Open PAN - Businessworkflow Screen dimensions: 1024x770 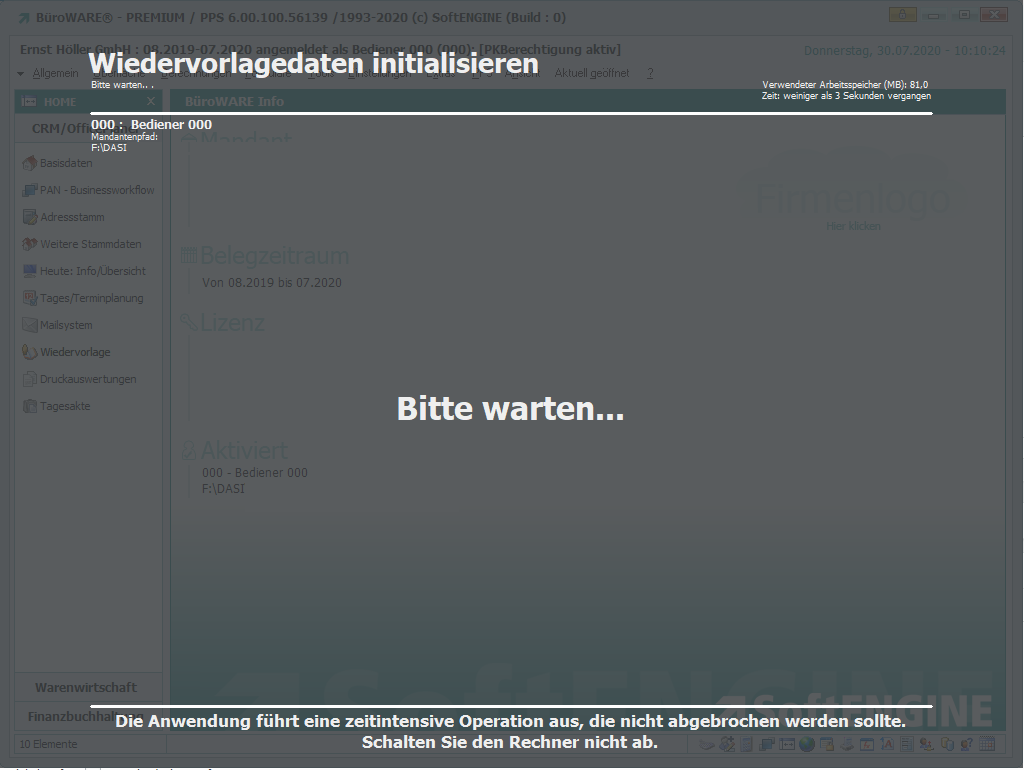pos(96,190)
